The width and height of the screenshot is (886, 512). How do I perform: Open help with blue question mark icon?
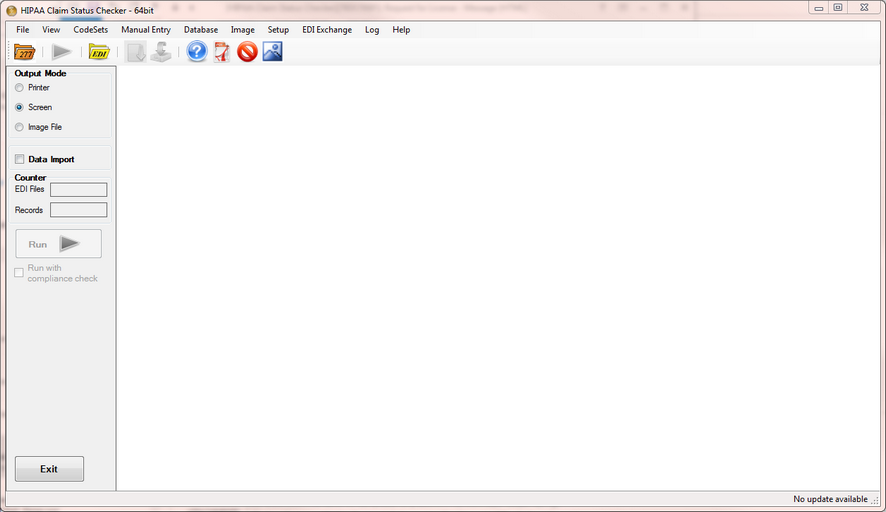197,52
